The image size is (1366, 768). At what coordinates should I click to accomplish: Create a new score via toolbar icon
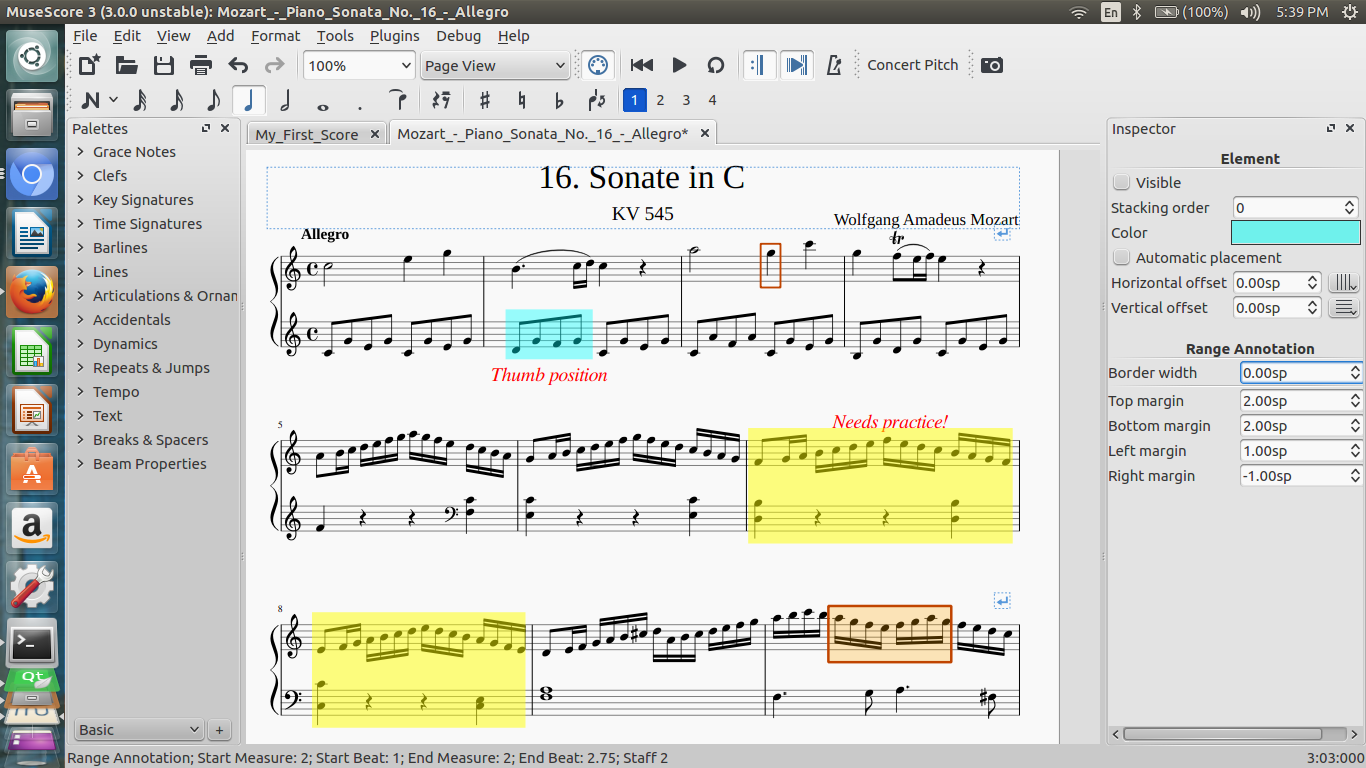(90, 65)
